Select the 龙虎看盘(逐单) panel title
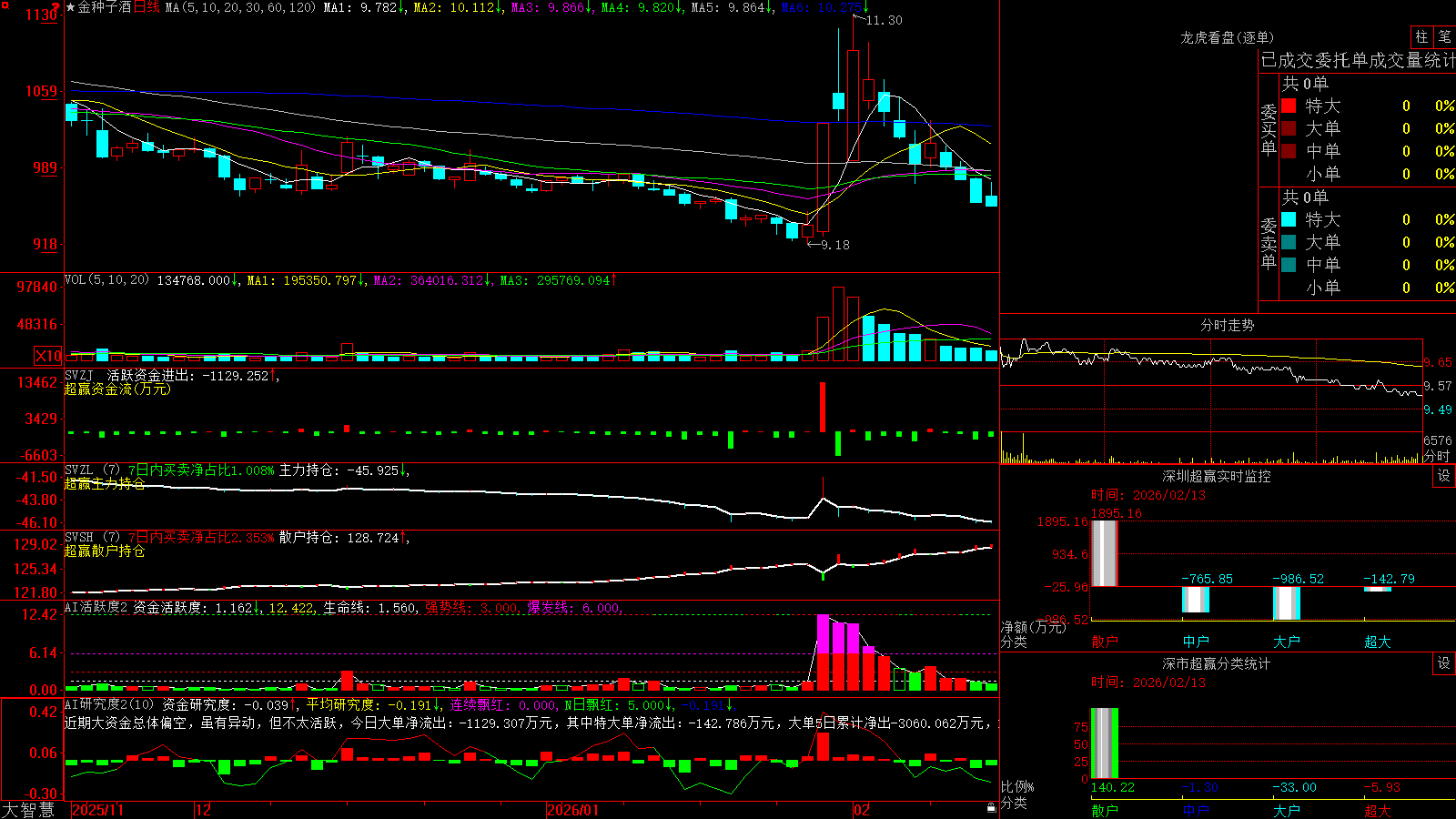Screen dimensions: 1456x819 (x=1227, y=37)
